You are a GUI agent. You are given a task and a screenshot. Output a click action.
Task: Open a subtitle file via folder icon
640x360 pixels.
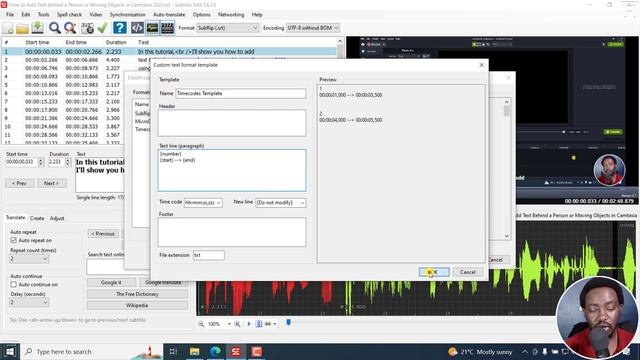coord(22,28)
